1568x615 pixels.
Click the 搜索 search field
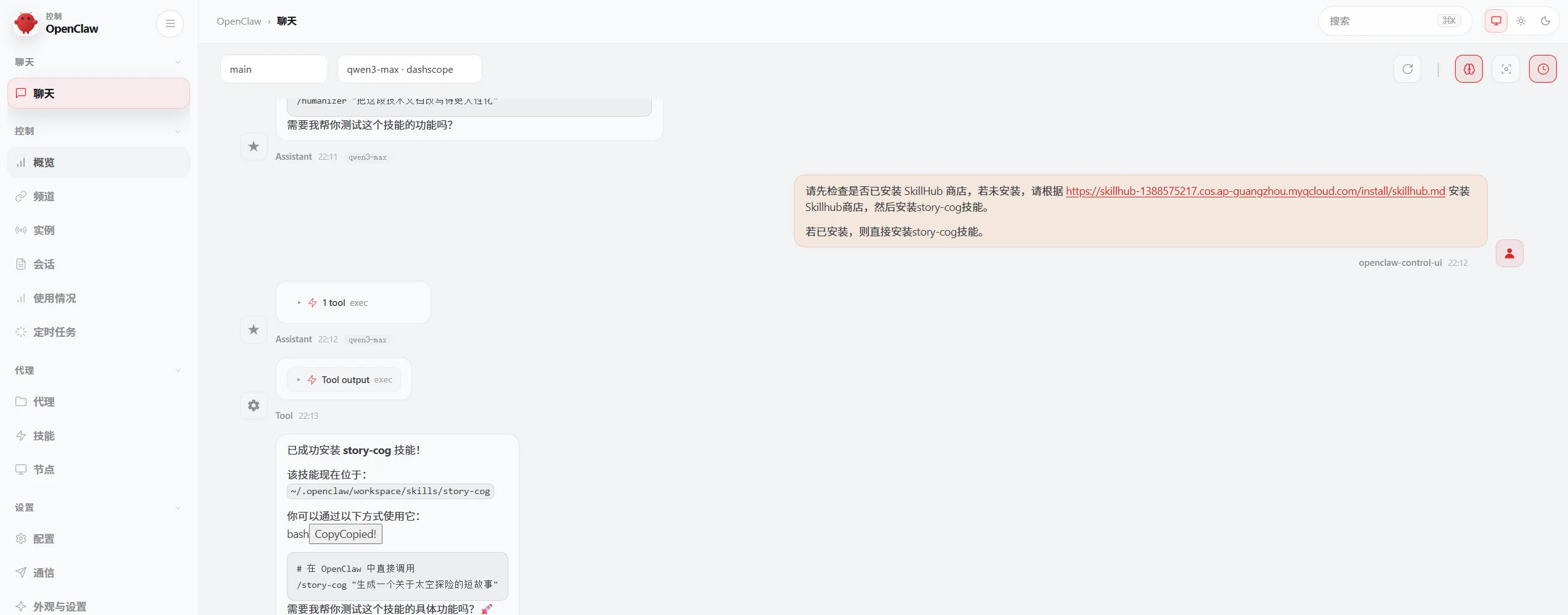pyautogui.click(x=1382, y=21)
